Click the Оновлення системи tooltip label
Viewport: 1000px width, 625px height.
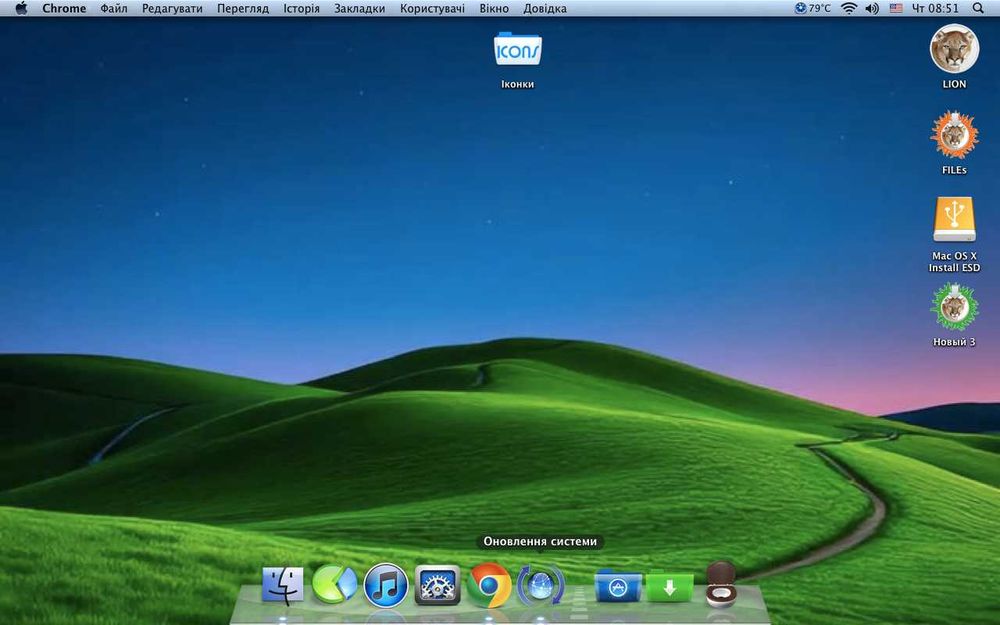click(x=540, y=541)
